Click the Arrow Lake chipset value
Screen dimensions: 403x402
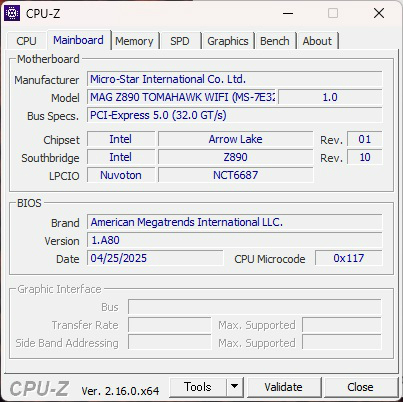(x=236, y=139)
